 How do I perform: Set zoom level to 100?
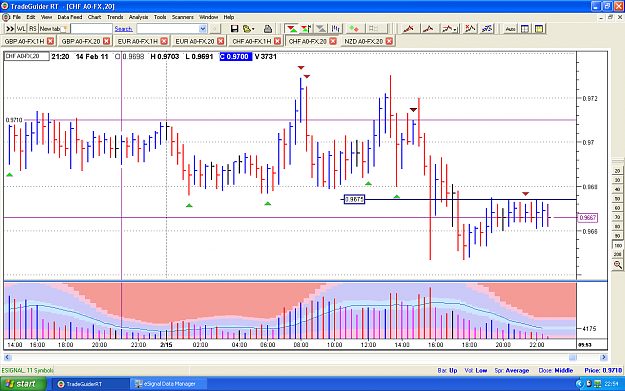617,246
